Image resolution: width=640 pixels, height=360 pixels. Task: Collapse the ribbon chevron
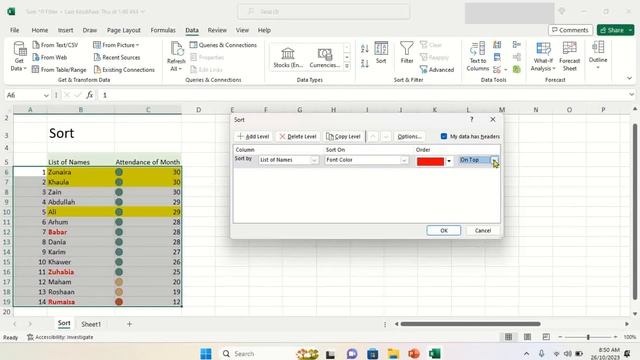[629, 78]
